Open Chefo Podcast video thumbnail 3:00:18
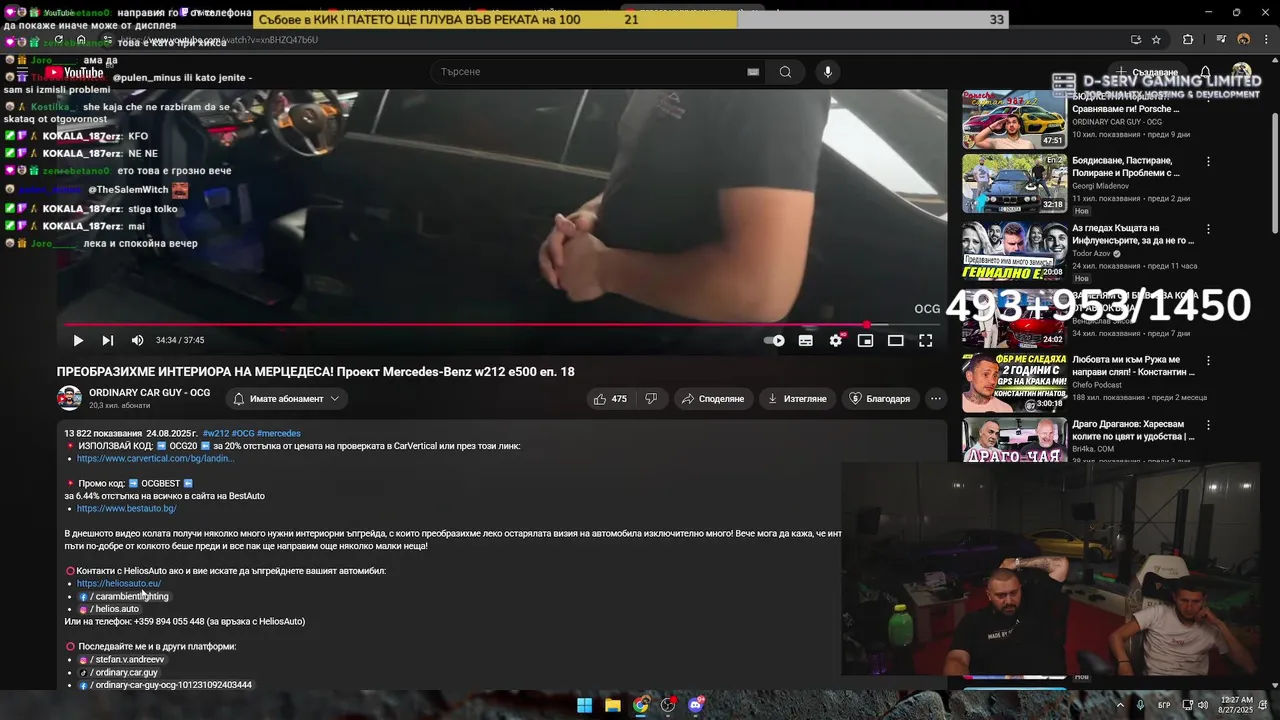The height and width of the screenshot is (720, 1280). point(1014,383)
